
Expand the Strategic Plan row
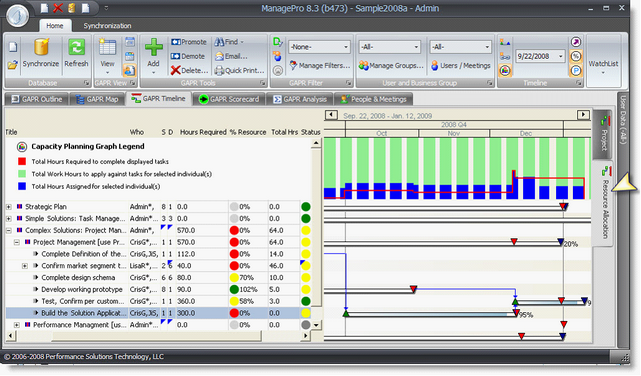point(9,207)
